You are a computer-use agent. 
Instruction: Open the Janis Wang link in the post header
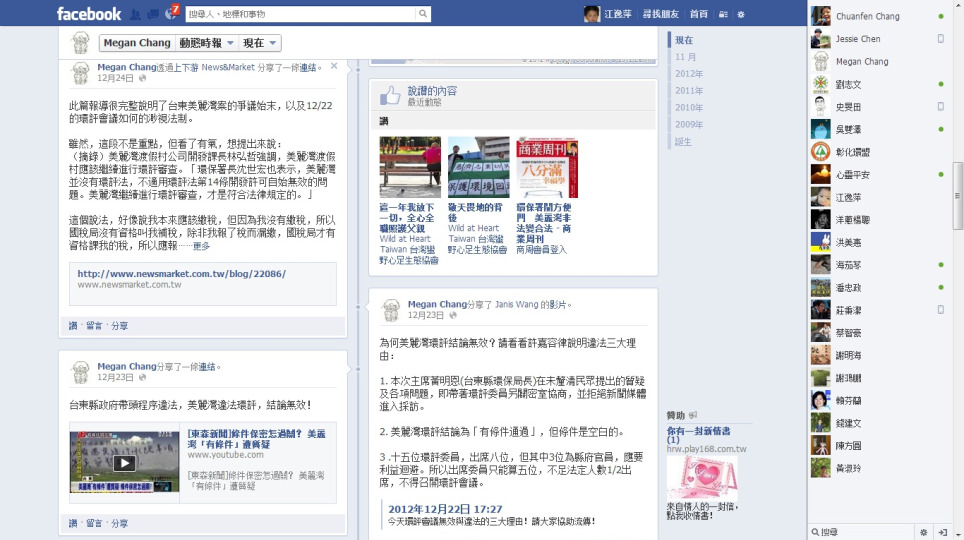tap(516, 304)
